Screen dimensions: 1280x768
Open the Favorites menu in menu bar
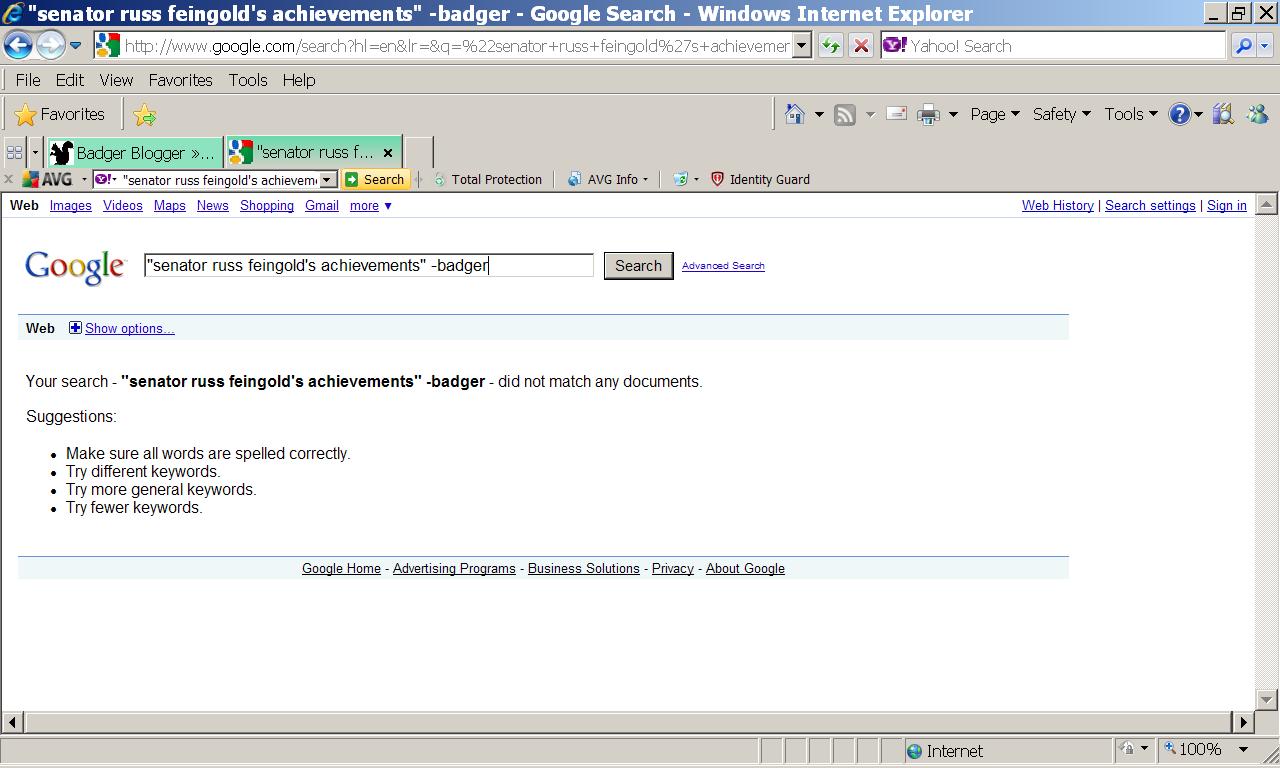pyautogui.click(x=180, y=80)
